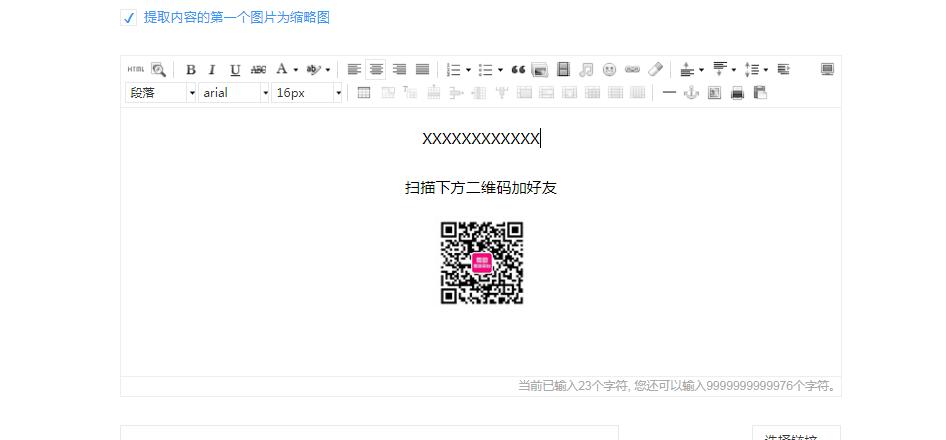This screenshot has width=946, height=440.
Task: Click the 提取内容的第一个图片为缩略图 label
Action: pos(236,18)
